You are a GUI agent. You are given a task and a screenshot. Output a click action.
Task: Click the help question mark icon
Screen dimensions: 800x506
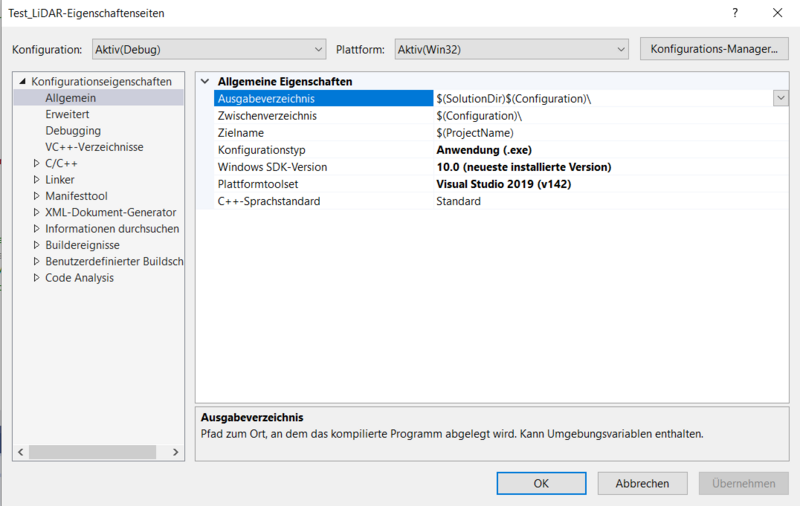click(x=735, y=13)
